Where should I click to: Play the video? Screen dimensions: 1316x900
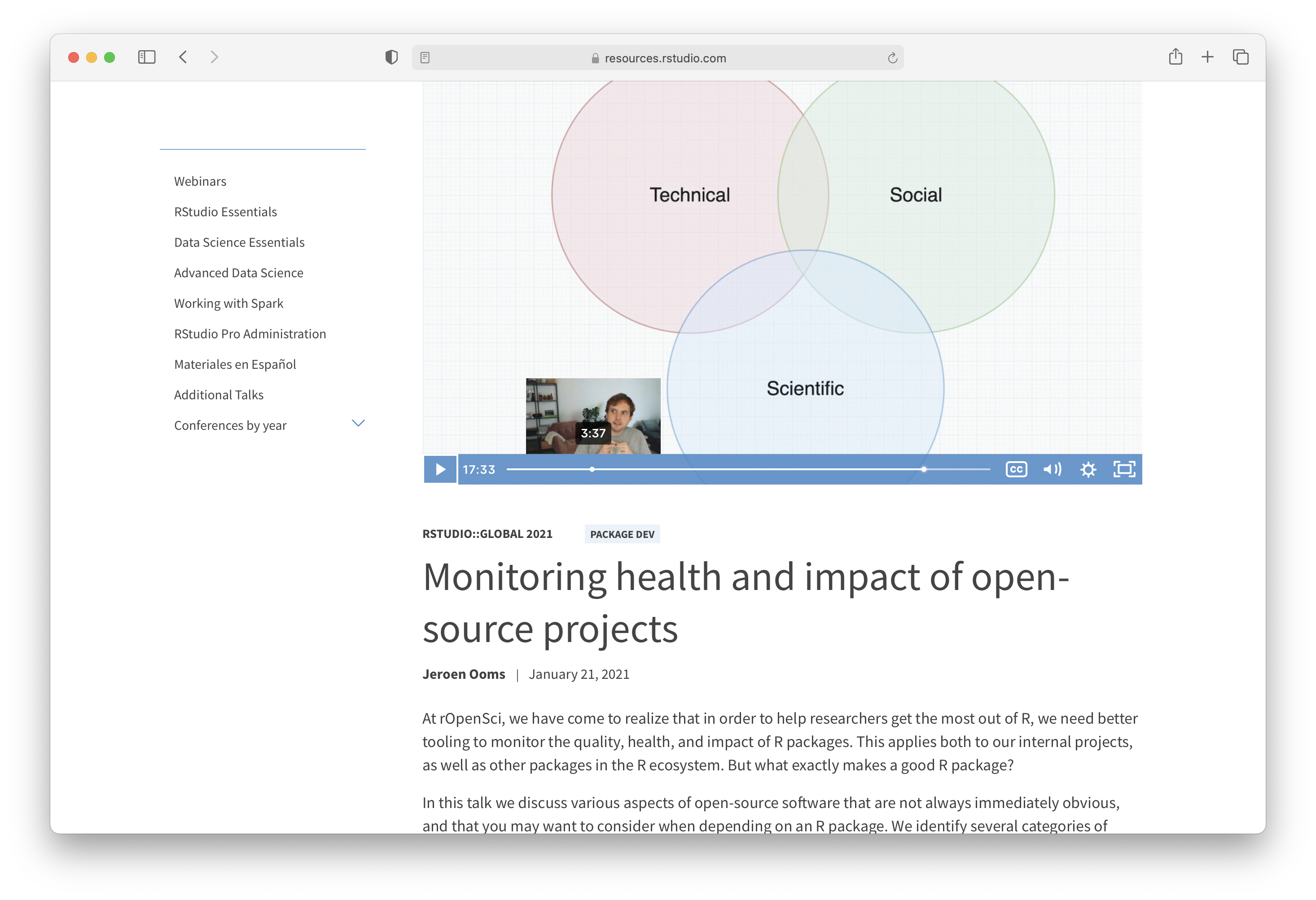tap(439, 469)
